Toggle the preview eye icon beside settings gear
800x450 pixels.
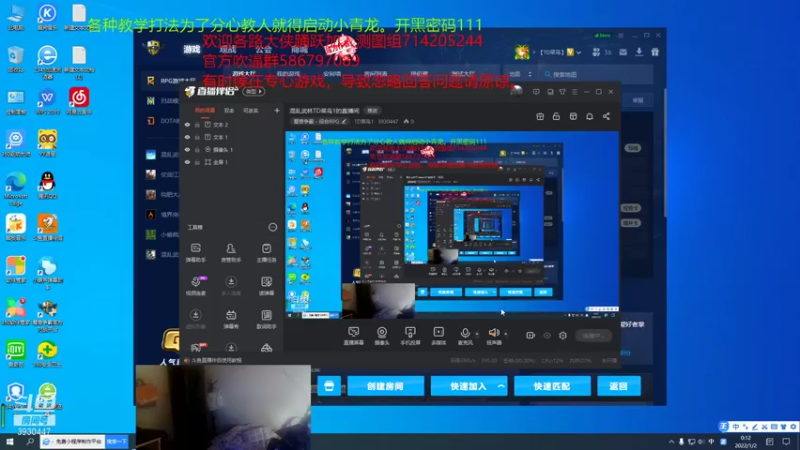tap(547, 335)
